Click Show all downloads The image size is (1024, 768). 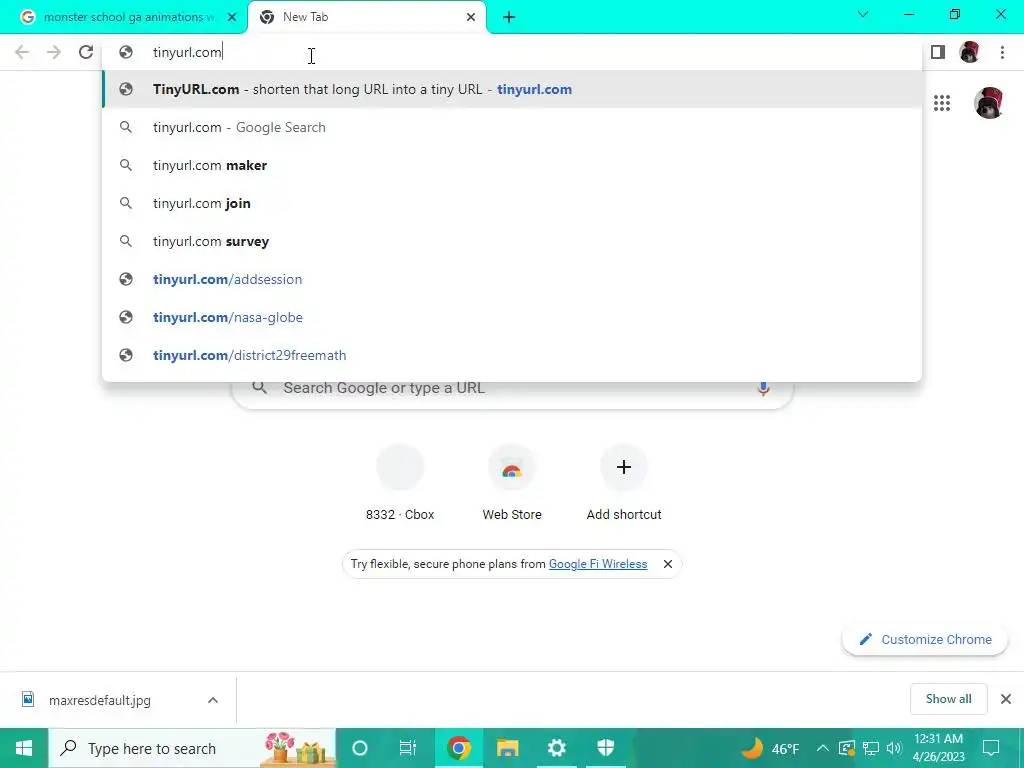[948, 699]
